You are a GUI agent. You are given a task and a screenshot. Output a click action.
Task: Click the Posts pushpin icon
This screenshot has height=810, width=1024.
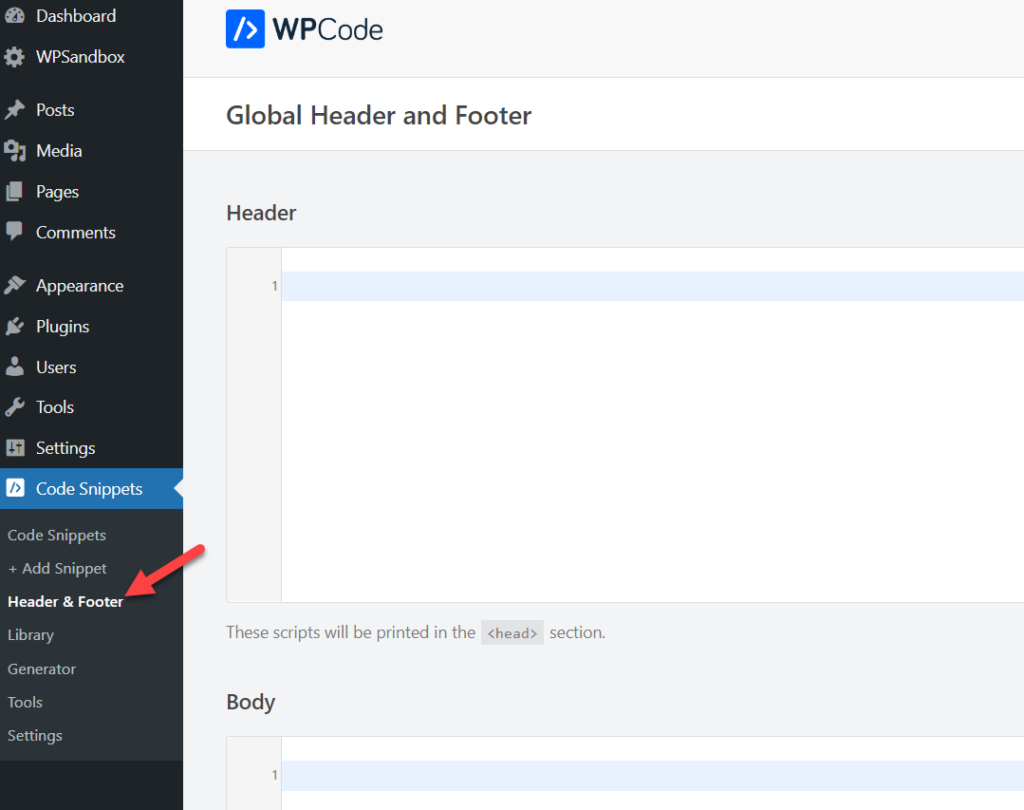(14, 110)
